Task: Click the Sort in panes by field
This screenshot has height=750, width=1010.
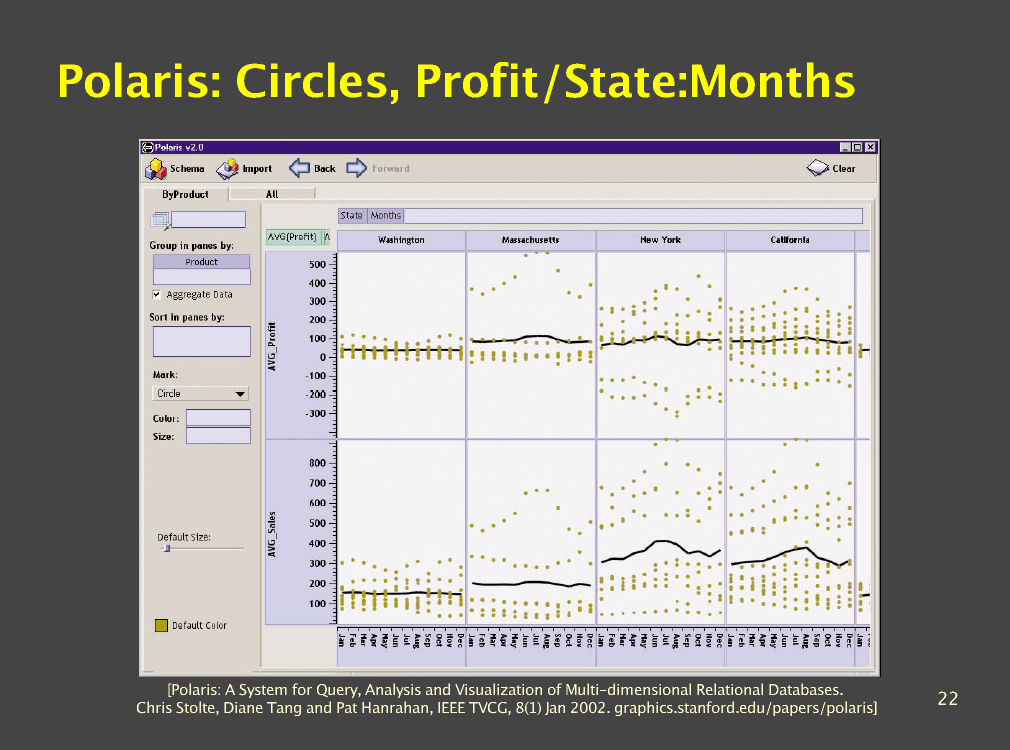Action: (x=202, y=341)
